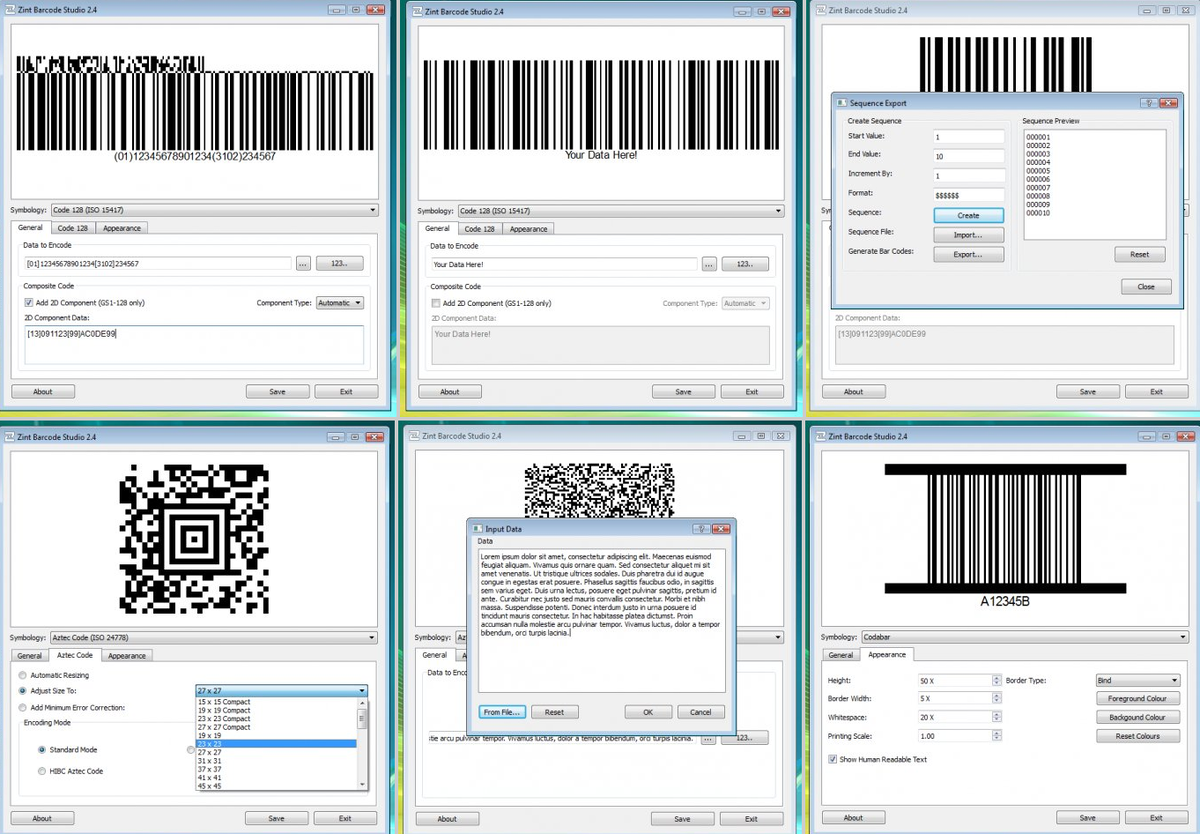Screen dimensions: 1200x834
Task: Open the Border Type Bind dropdown
Action: 1138,680
